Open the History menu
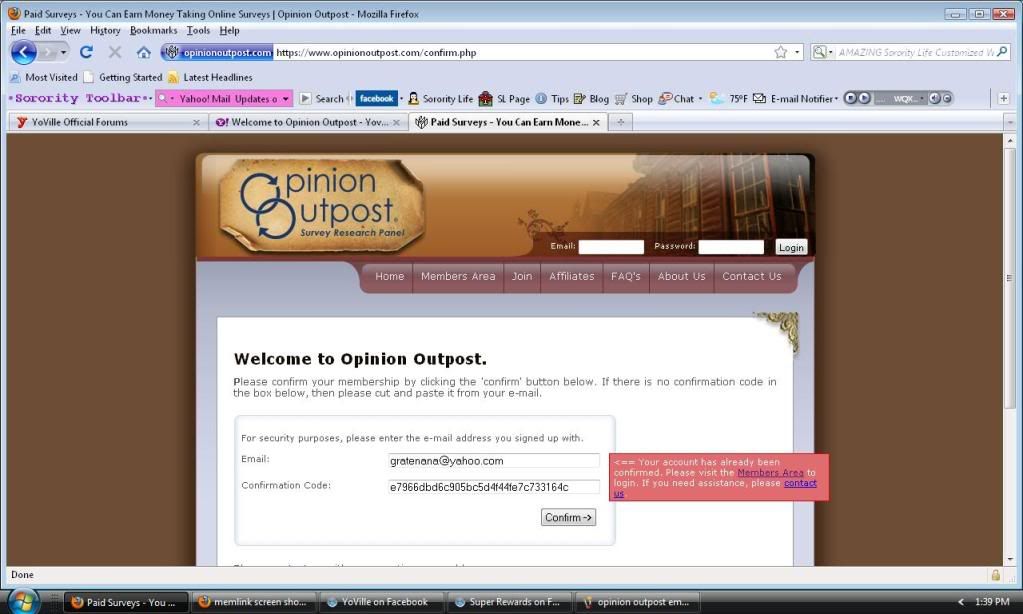 [105, 30]
